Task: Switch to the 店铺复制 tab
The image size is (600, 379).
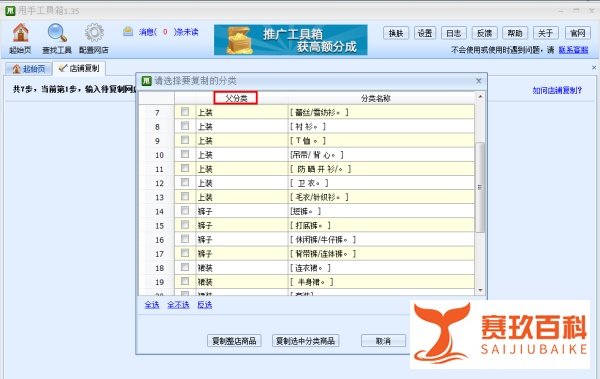Action: pos(79,68)
